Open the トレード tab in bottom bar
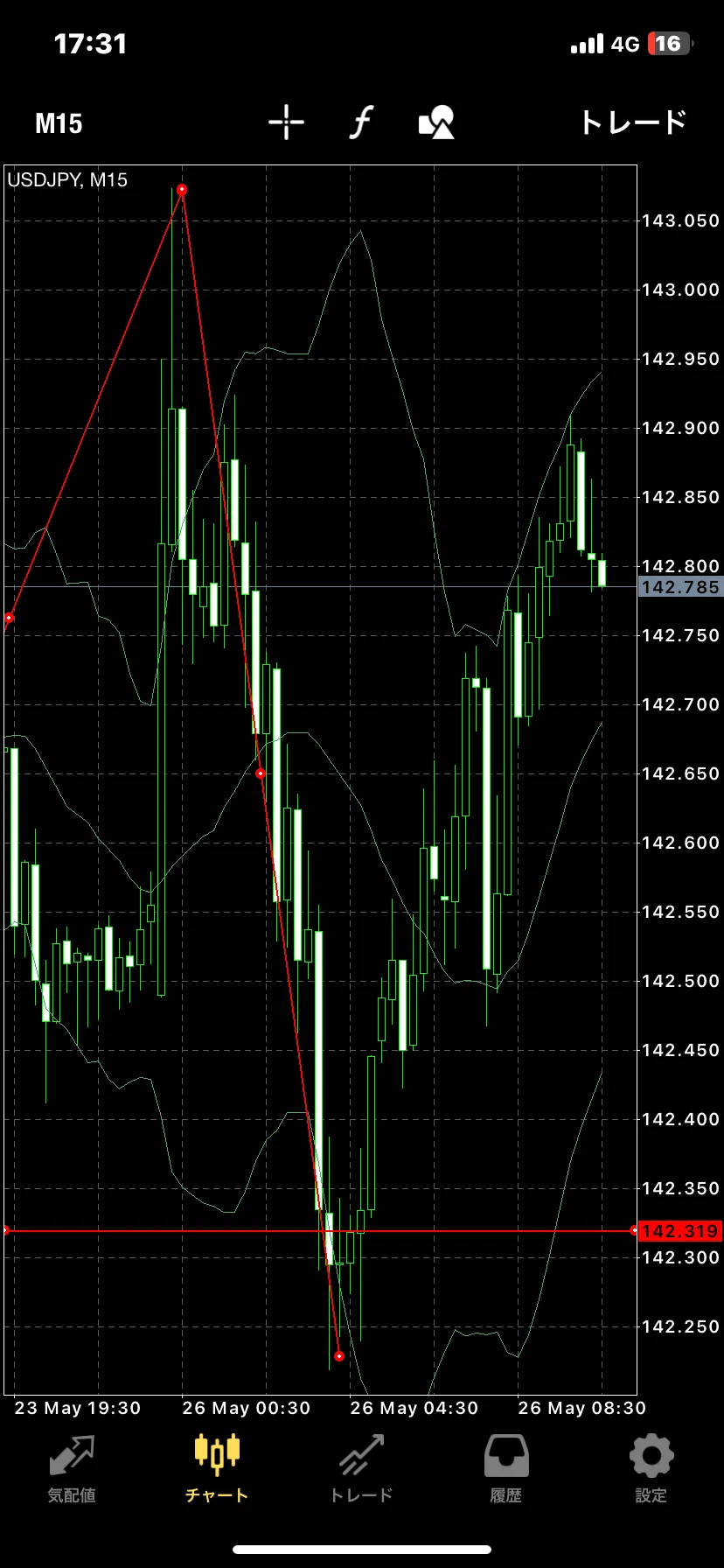Viewport: 724px width, 1568px height. (361, 1469)
